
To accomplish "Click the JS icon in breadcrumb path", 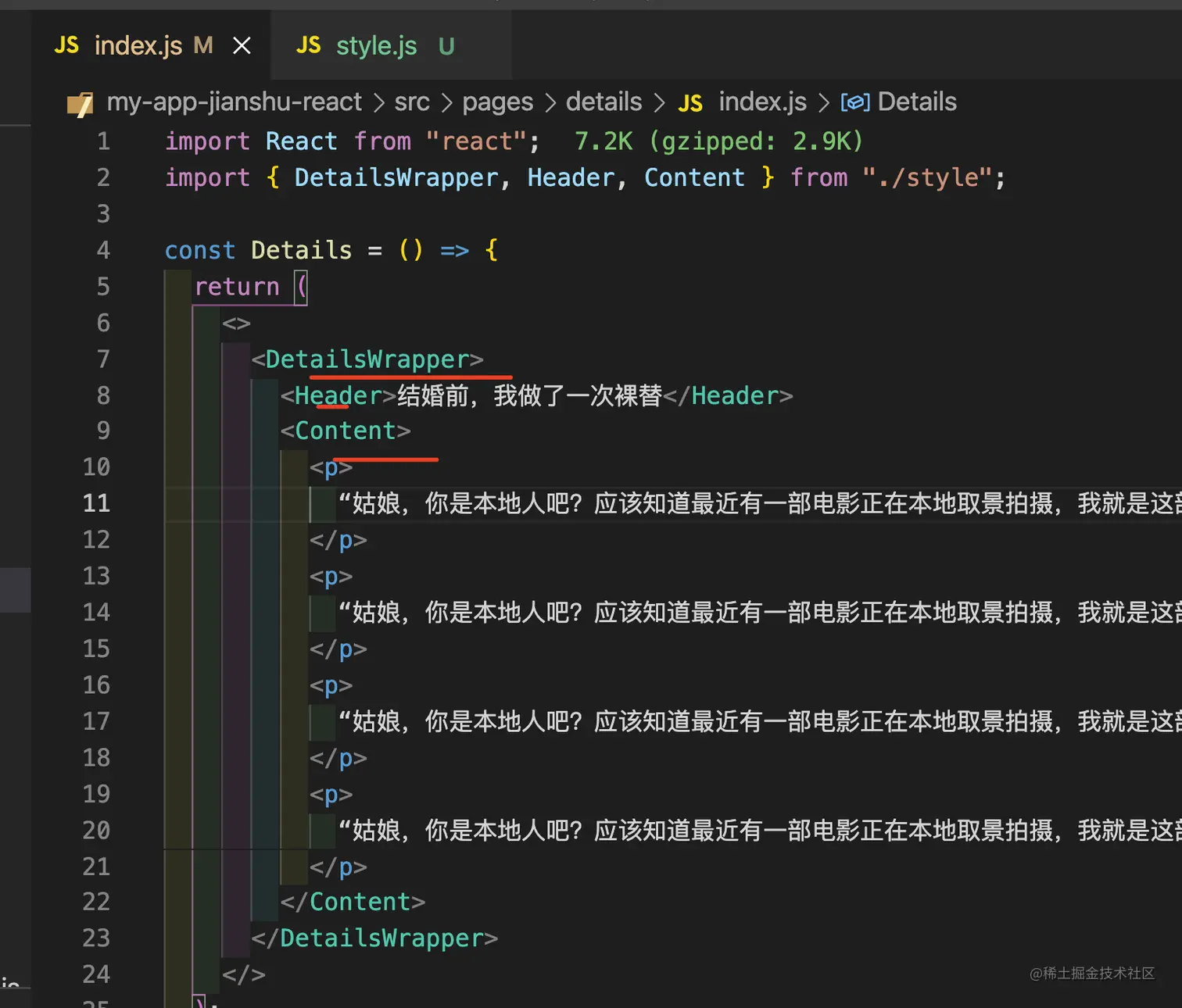I will point(690,103).
